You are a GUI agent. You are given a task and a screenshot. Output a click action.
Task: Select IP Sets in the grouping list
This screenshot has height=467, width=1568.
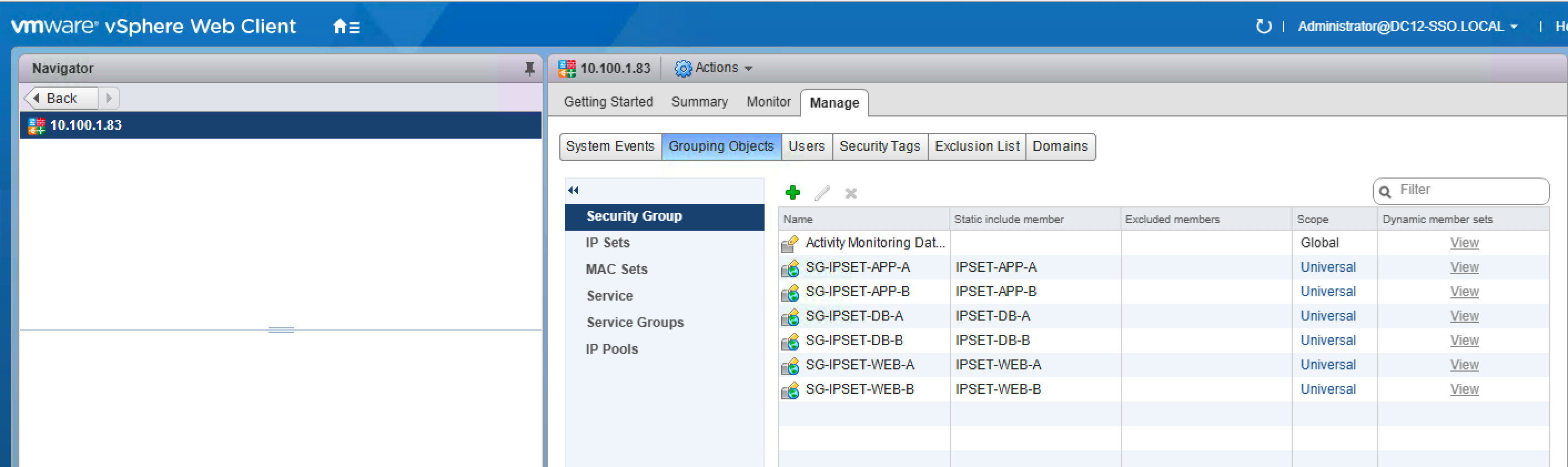[607, 242]
